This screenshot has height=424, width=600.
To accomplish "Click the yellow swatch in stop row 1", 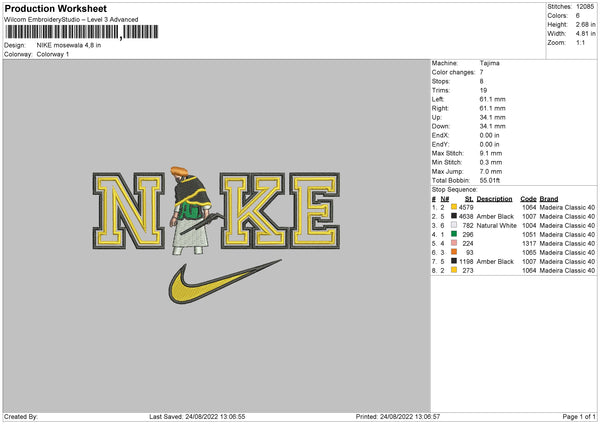I will (x=454, y=207).
